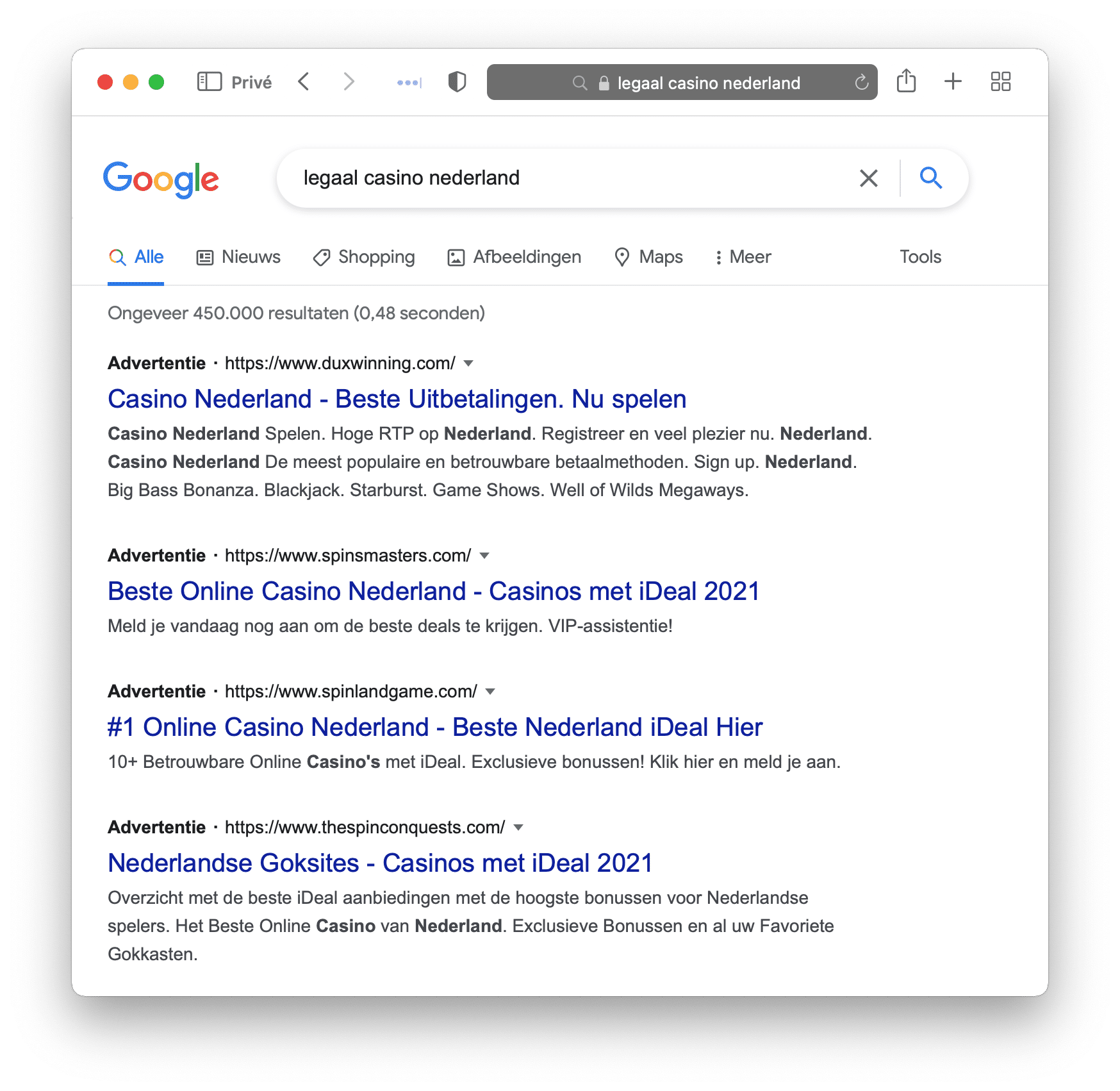Reload the page with refresh icon
The height and width of the screenshot is (1091, 1120).
tap(862, 82)
